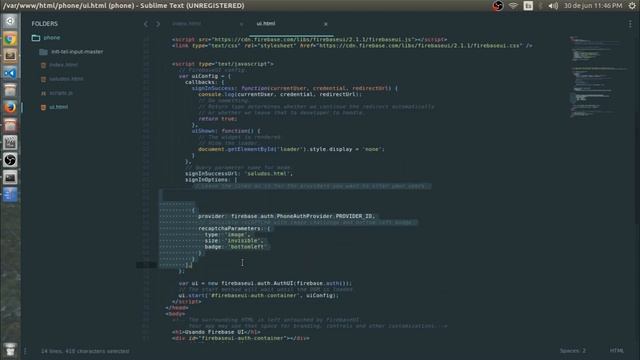The width and height of the screenshot is (640, 360).
Task: Open the sound volume indicator
Action: [x=553, y=6]
